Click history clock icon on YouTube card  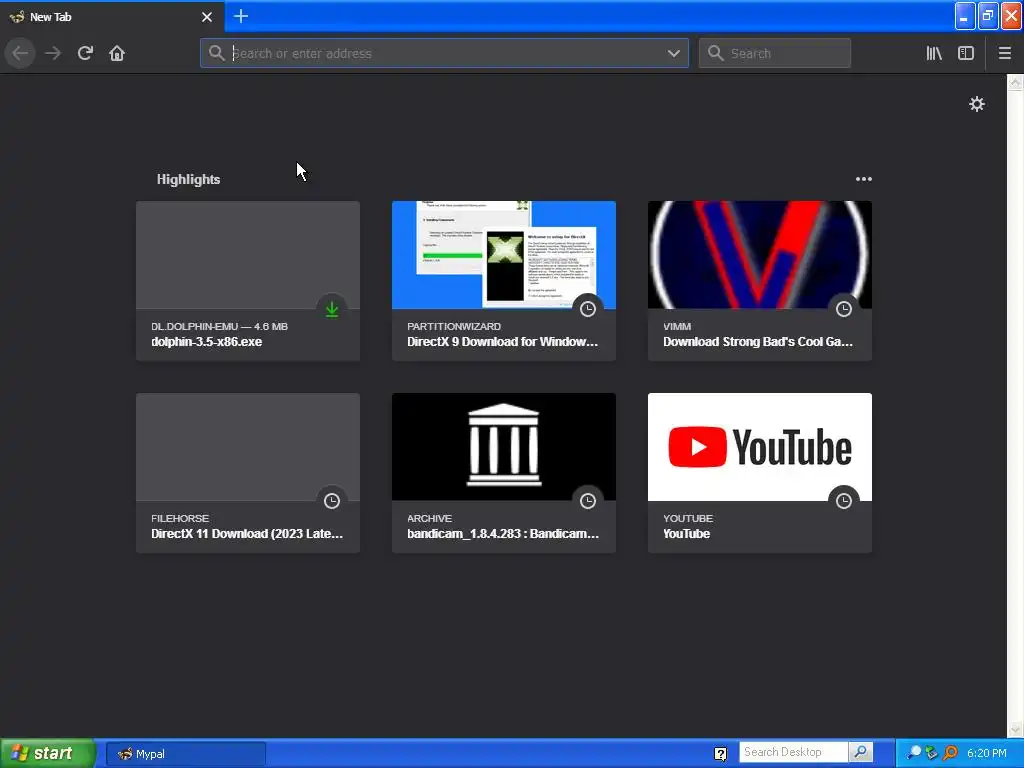(844, 501)
